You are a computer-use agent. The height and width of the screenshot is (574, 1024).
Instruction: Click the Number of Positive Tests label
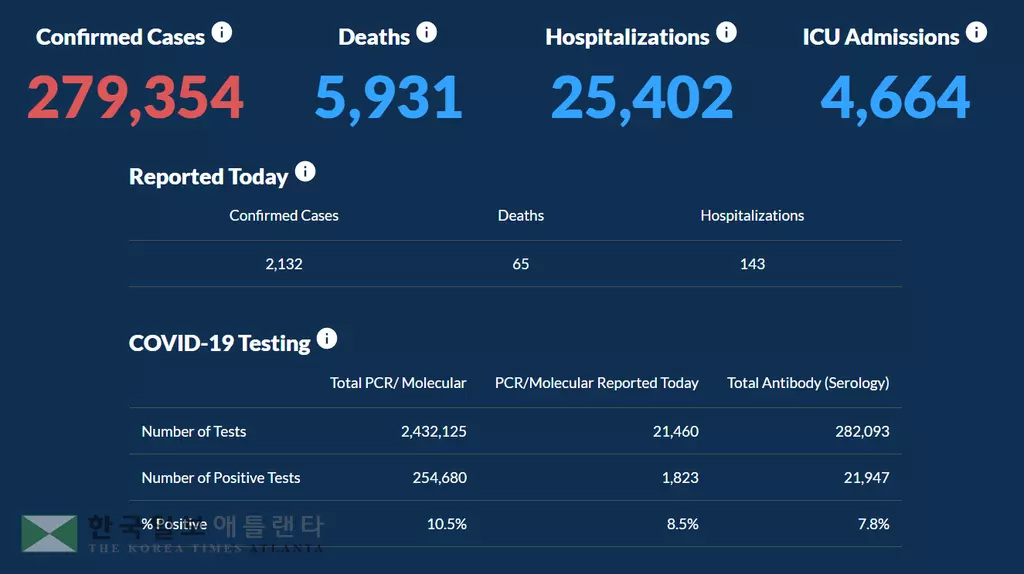coord(221,478)
